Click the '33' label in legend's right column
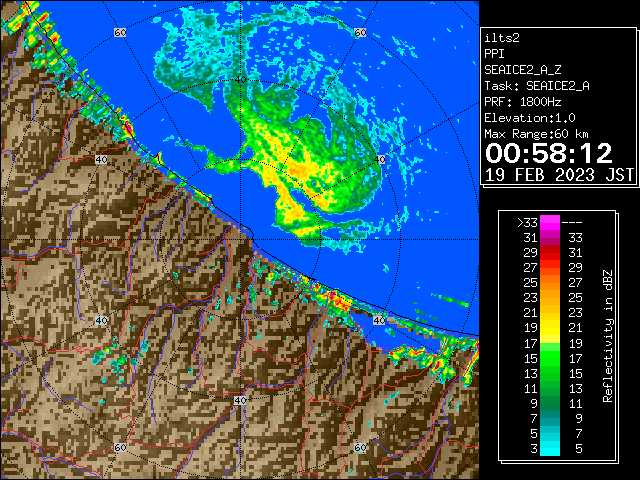Screen dimensions: 640x480 [575, 238]
